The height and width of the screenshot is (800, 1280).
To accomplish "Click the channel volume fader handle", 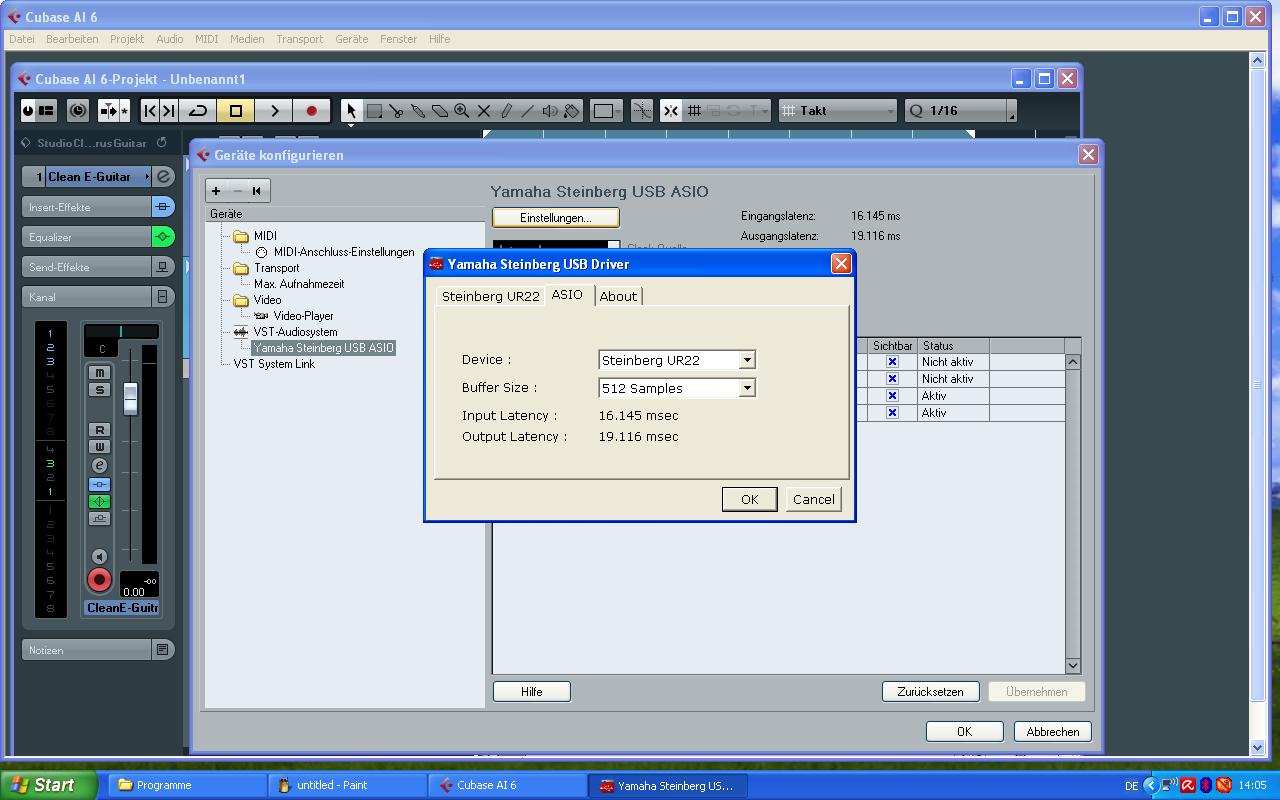I will pos(130,398).
